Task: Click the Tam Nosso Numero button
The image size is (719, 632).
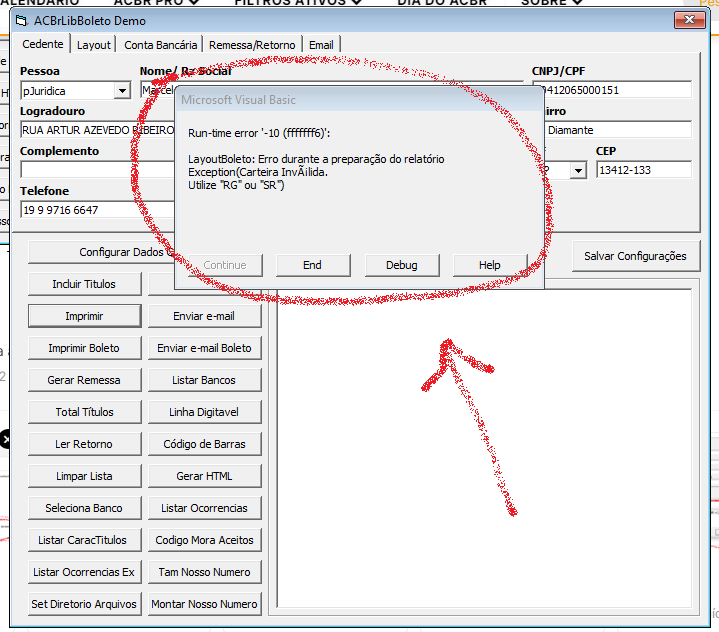Action: pos(205,572)
